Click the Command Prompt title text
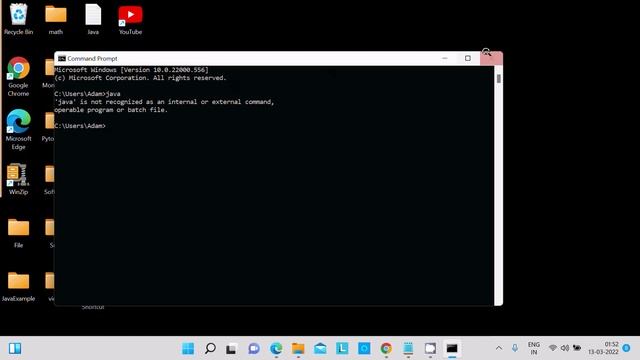The width and height of the screenshot is (640, 360). [x=92, y=58]
